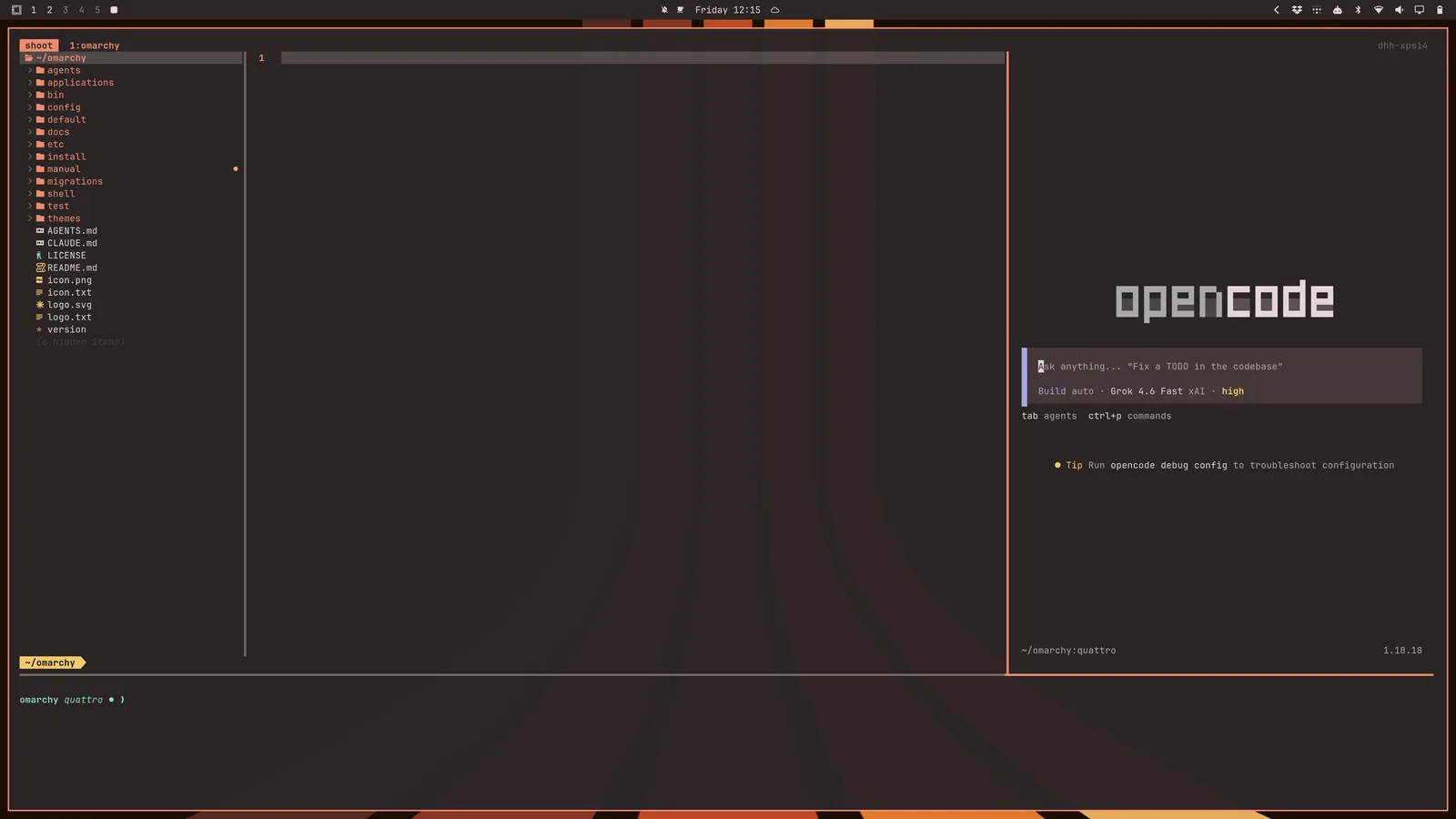Image resolution: width=1456 pixels, height=819 pixels.
Task: Click the logo.svg file icon
Action: (x=40, y=305)
